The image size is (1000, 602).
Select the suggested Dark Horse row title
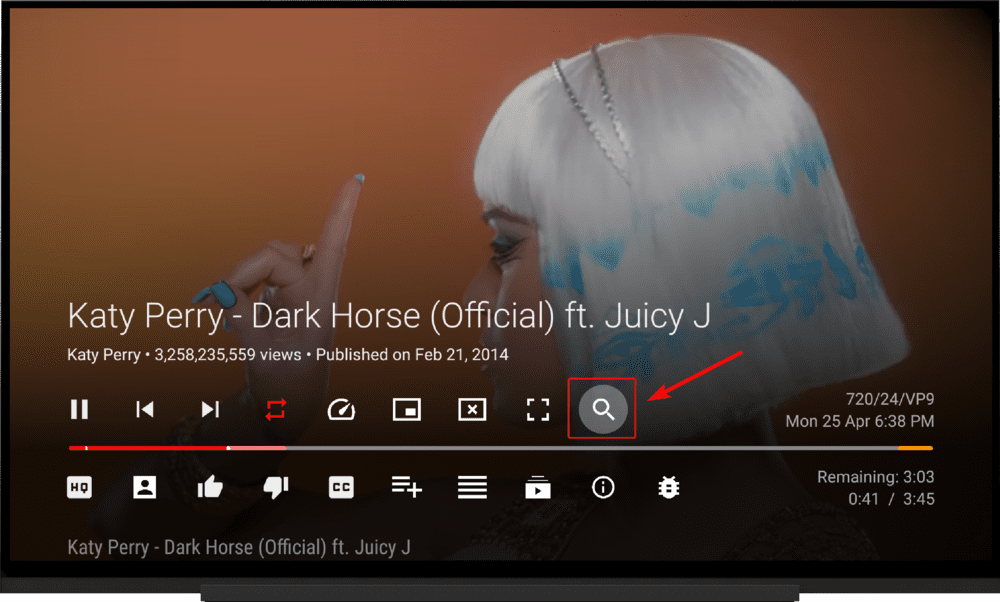click(239, 547)
